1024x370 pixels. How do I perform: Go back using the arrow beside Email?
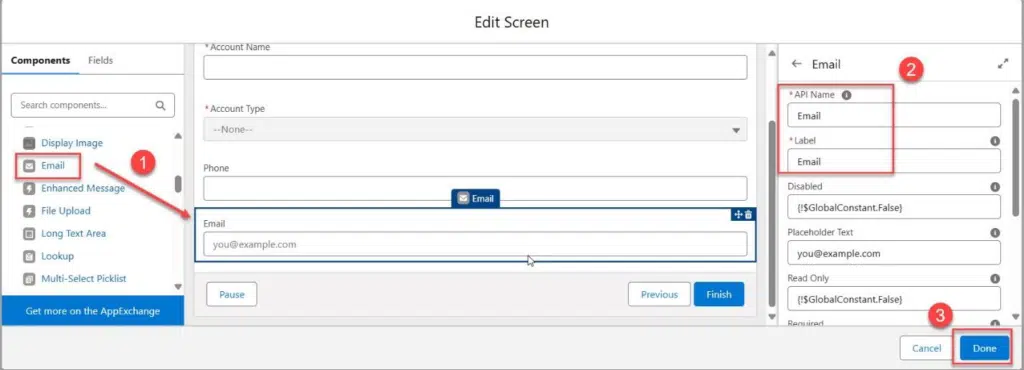tap(796, 64)
